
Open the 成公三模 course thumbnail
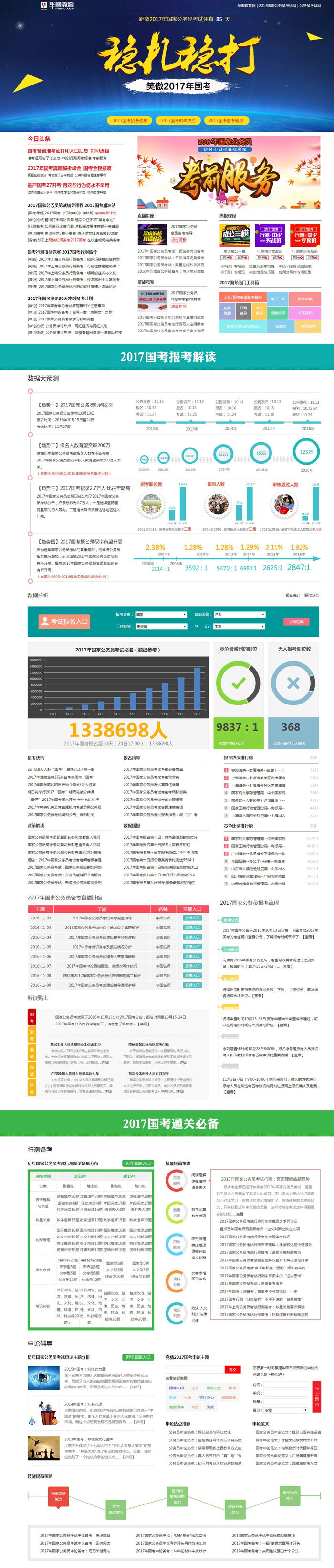tap(234, 235)
